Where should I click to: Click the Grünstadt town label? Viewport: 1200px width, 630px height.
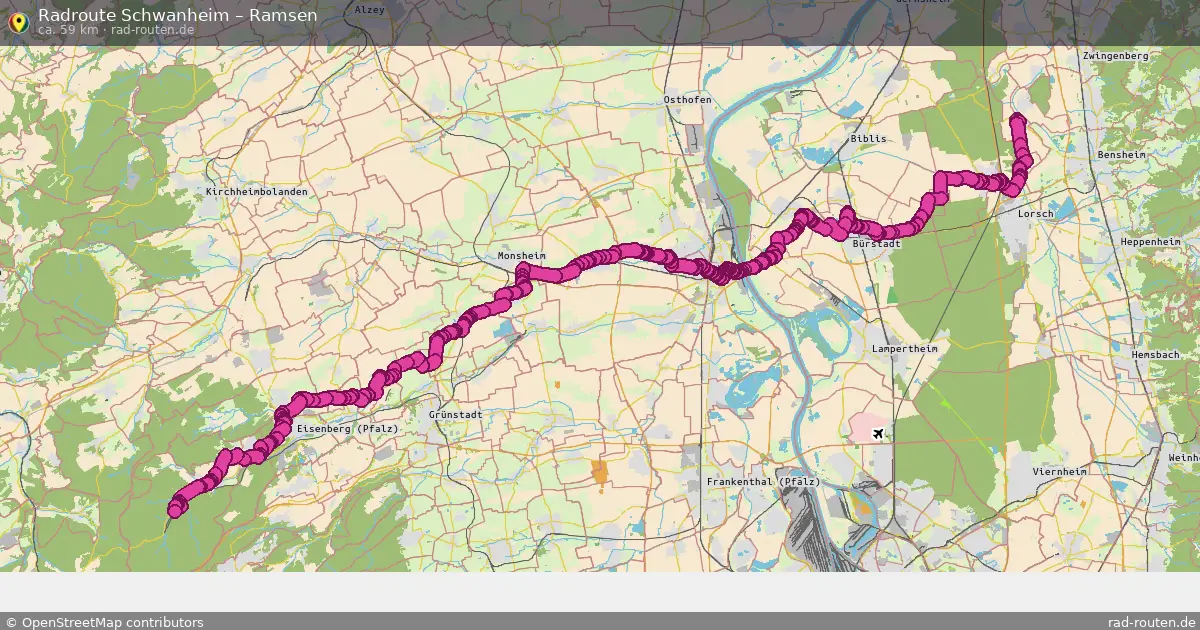click(455, 414)
